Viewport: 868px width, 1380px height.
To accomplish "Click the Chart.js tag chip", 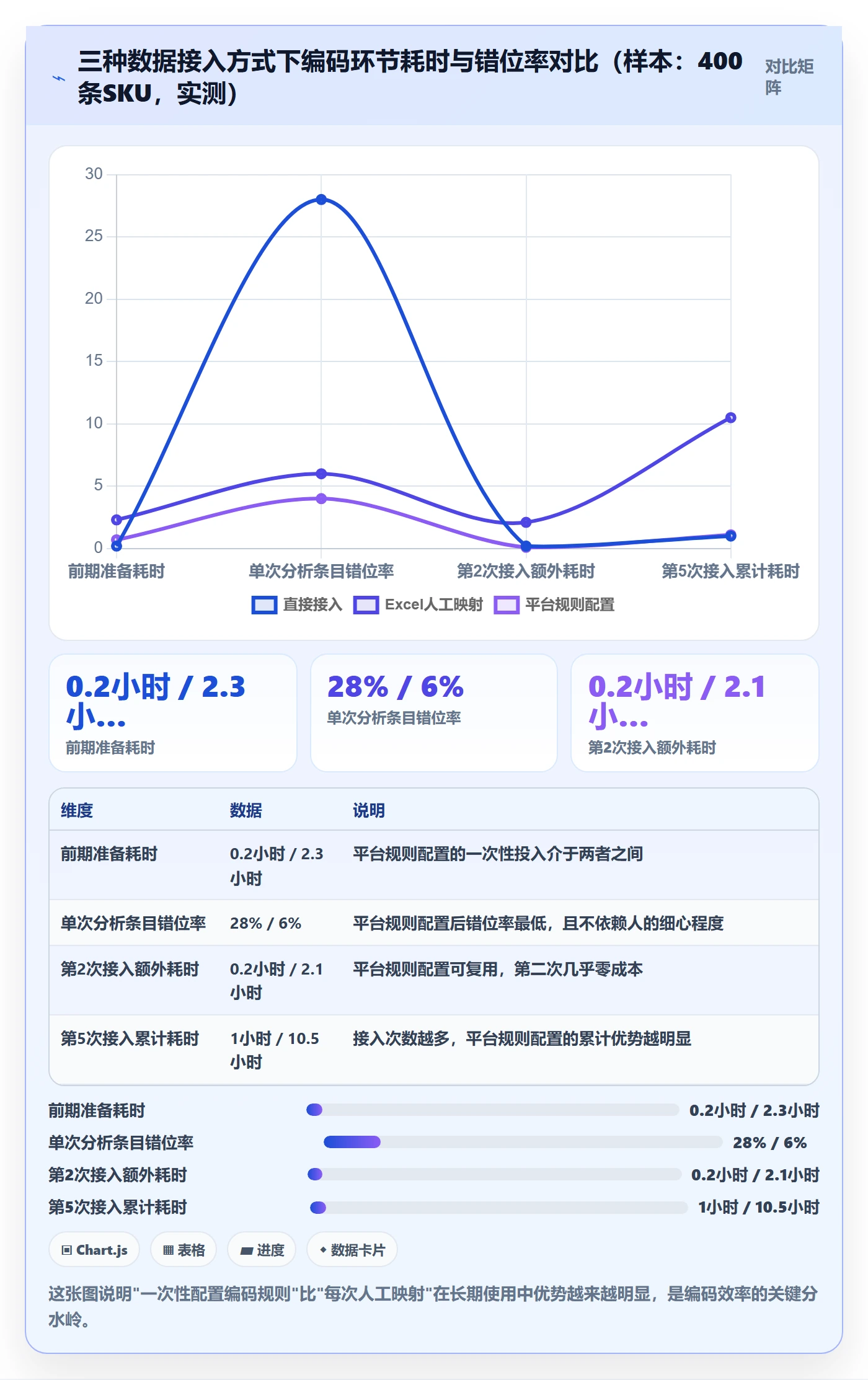I will [94, 1250].
